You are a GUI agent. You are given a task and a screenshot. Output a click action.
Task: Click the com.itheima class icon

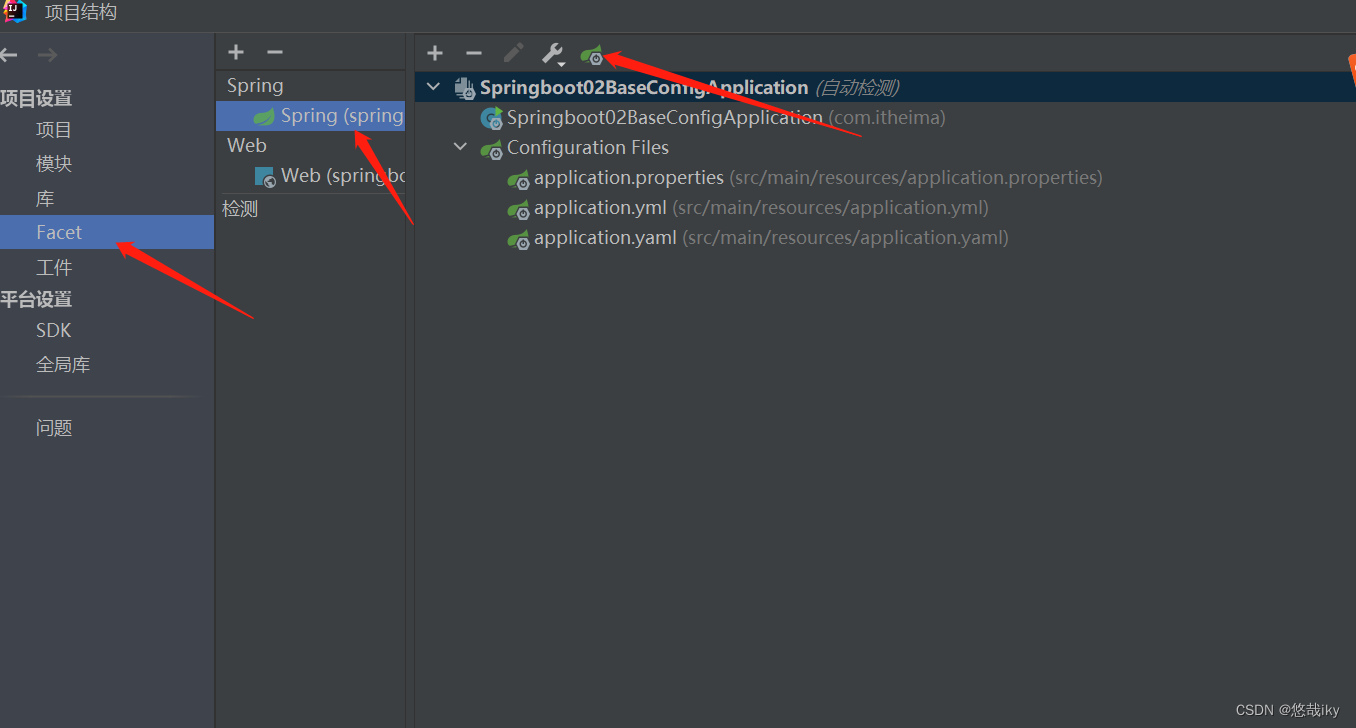(491, 118)
